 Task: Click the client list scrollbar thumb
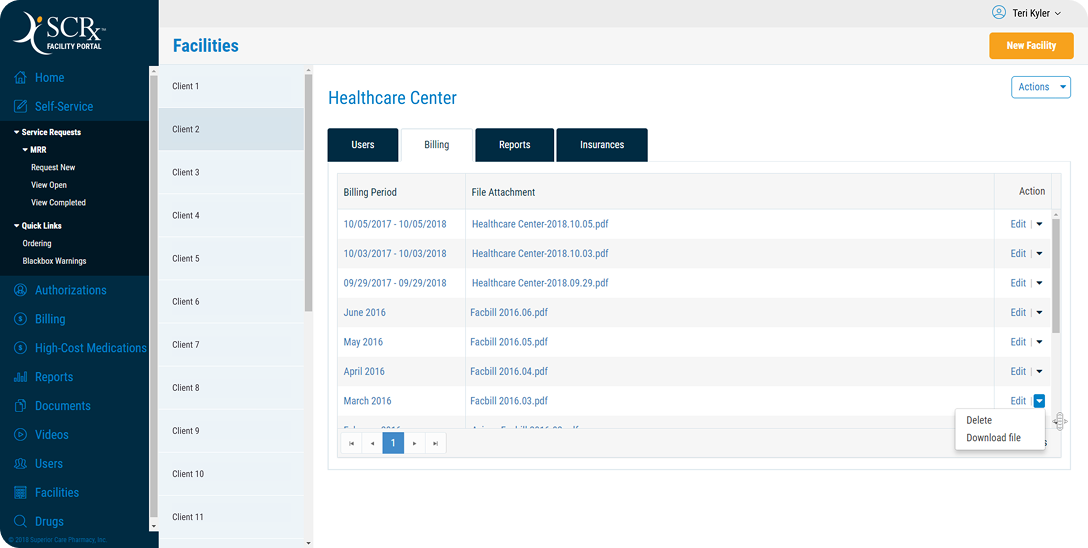coord(309,193)
